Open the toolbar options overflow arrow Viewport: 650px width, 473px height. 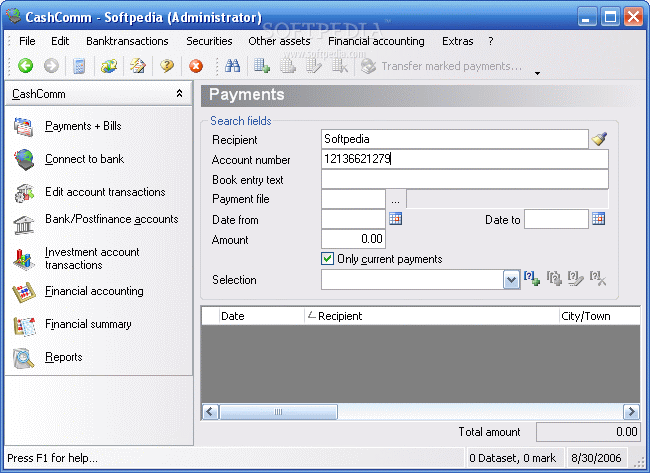(537, 73)
